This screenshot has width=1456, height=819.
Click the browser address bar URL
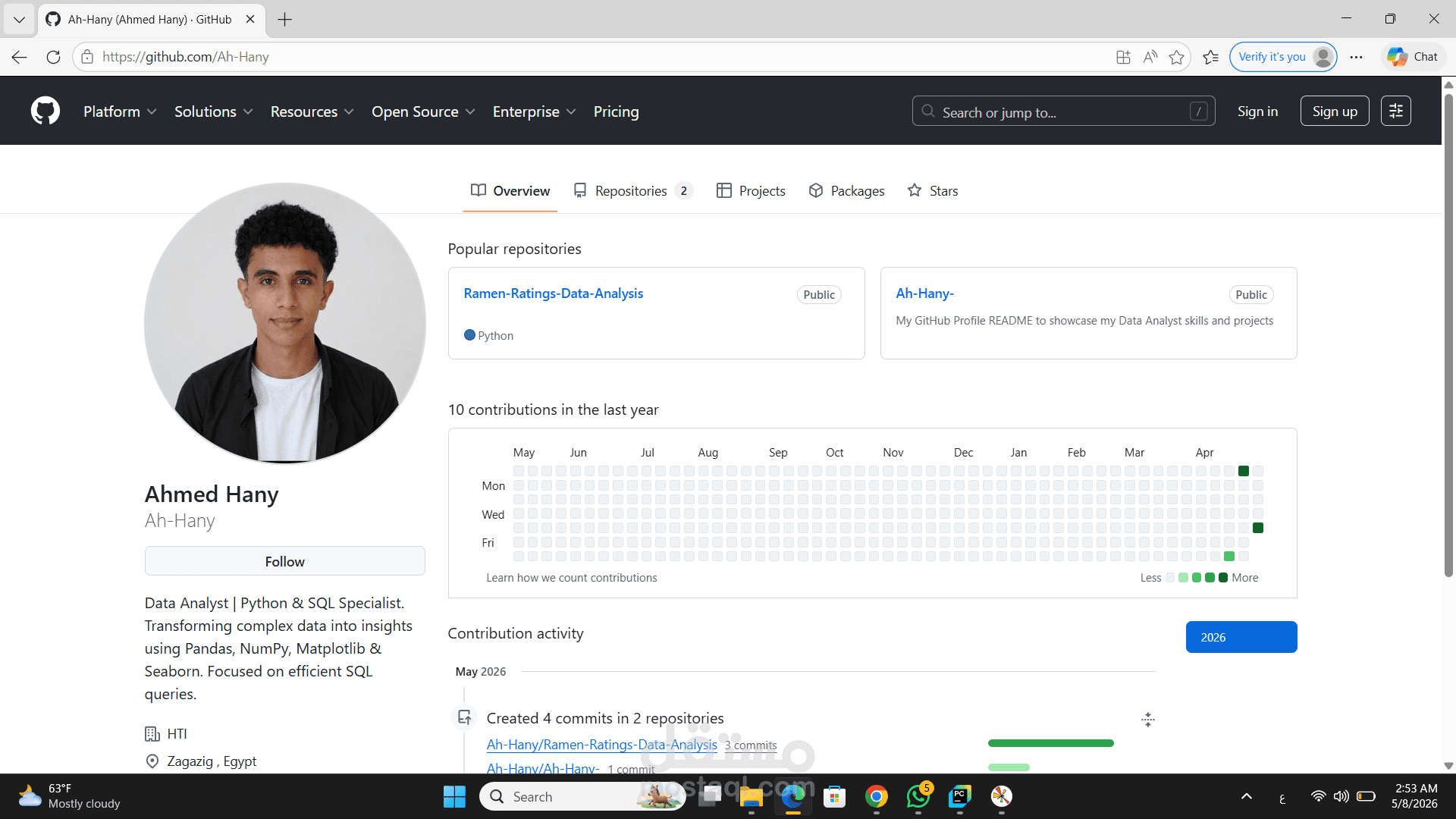pyautogui.click(x=186, y=57)
